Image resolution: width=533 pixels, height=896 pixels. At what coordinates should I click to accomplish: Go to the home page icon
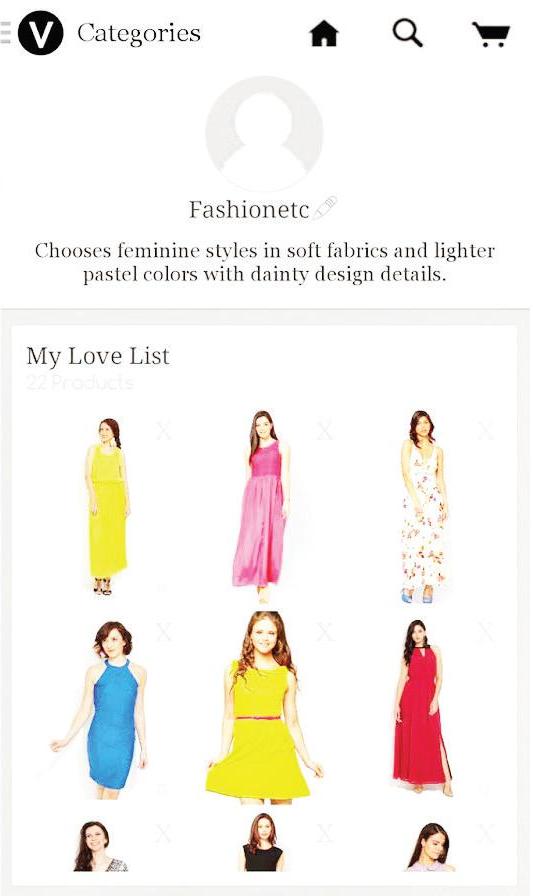point(324,33)
